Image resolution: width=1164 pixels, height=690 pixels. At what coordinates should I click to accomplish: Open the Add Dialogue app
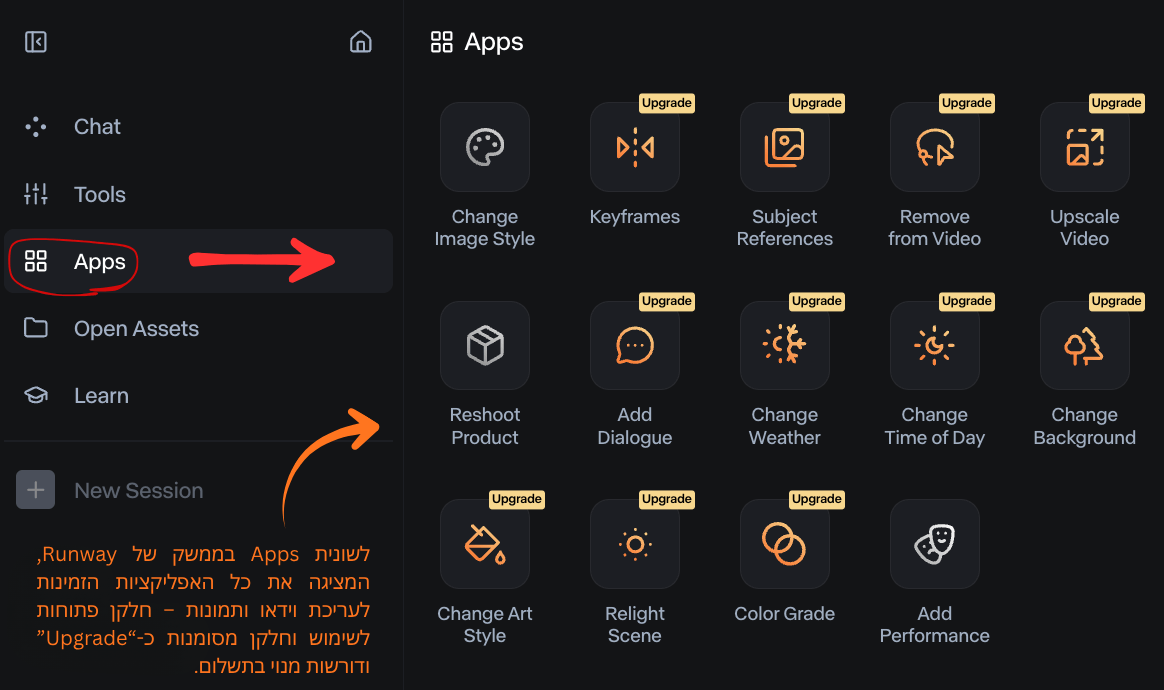[635, 346]
